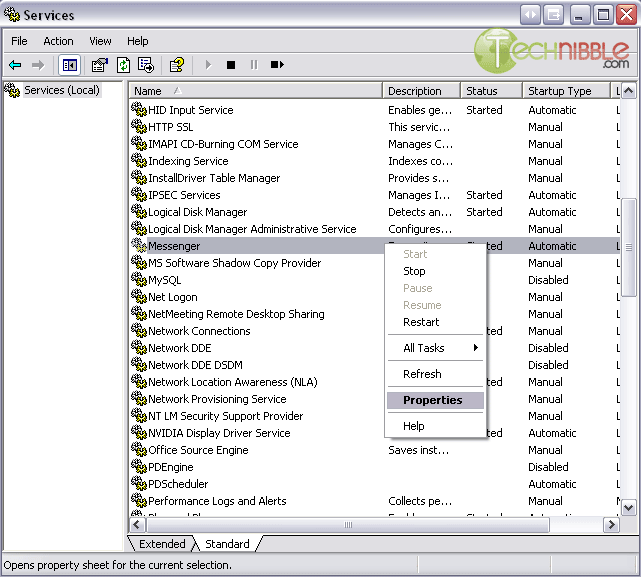
Task: Select the InstallDriver Table Manager row
Action: 374,178
